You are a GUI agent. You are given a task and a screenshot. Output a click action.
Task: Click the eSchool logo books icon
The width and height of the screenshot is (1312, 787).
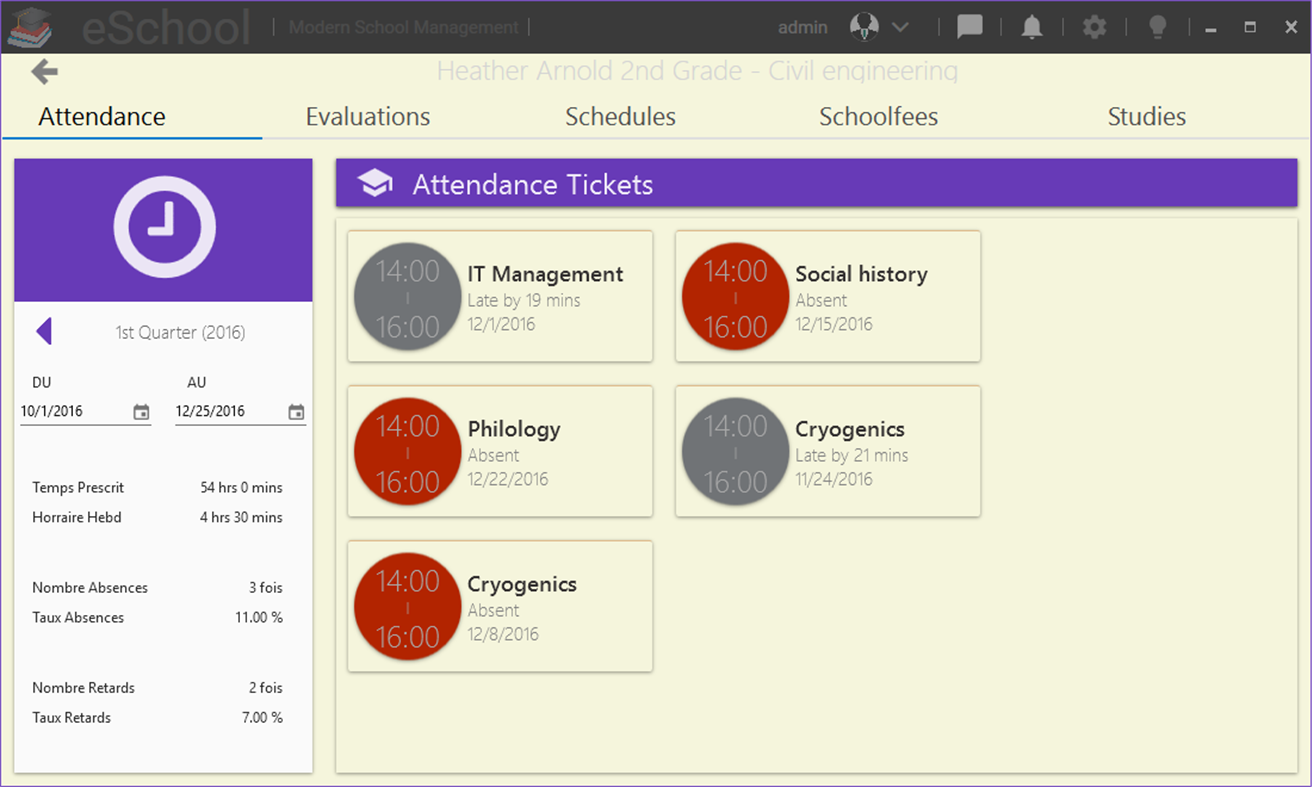tap(33, 27)
